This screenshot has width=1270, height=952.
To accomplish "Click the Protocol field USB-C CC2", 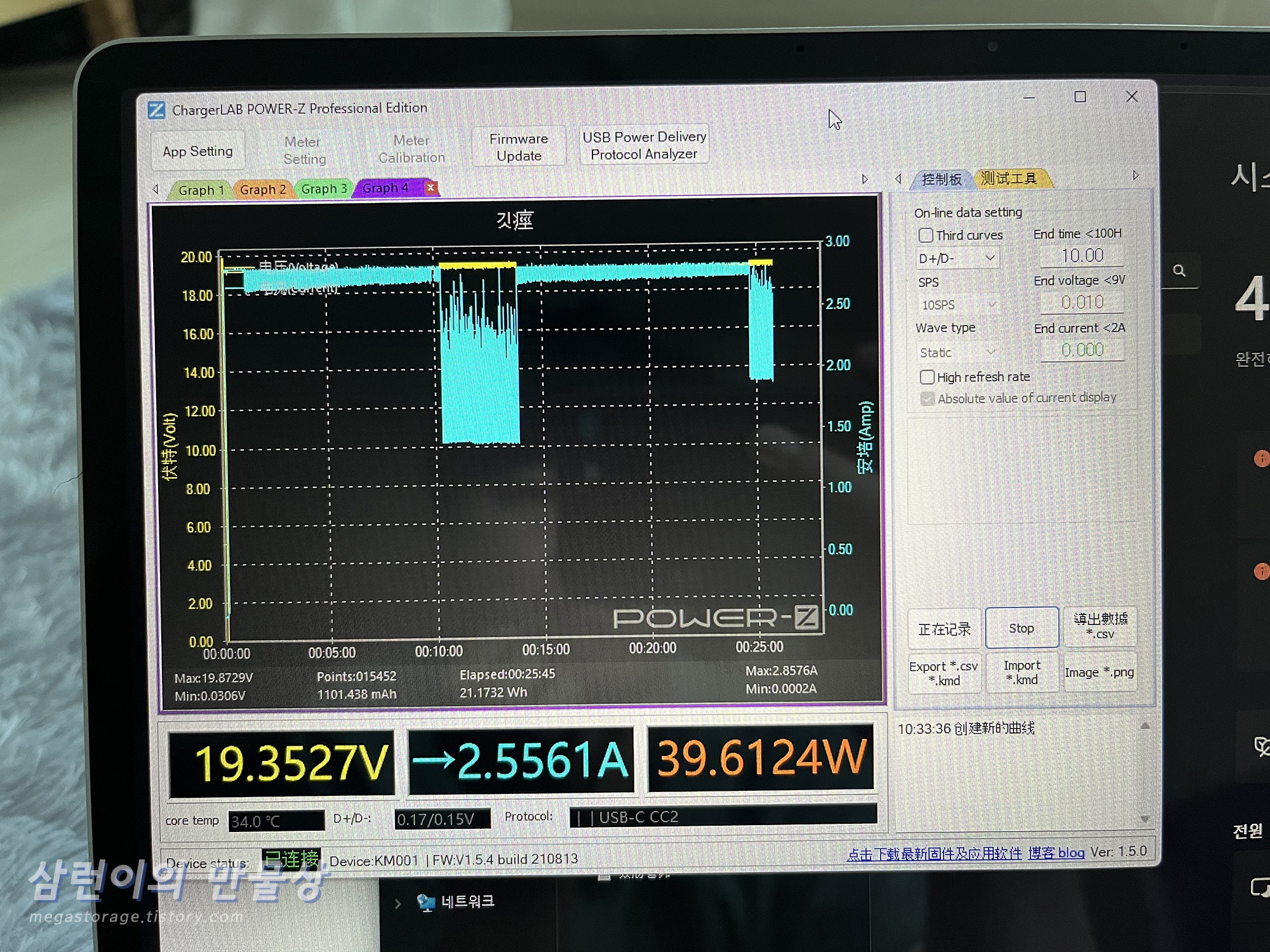I will tap(724, 816).
